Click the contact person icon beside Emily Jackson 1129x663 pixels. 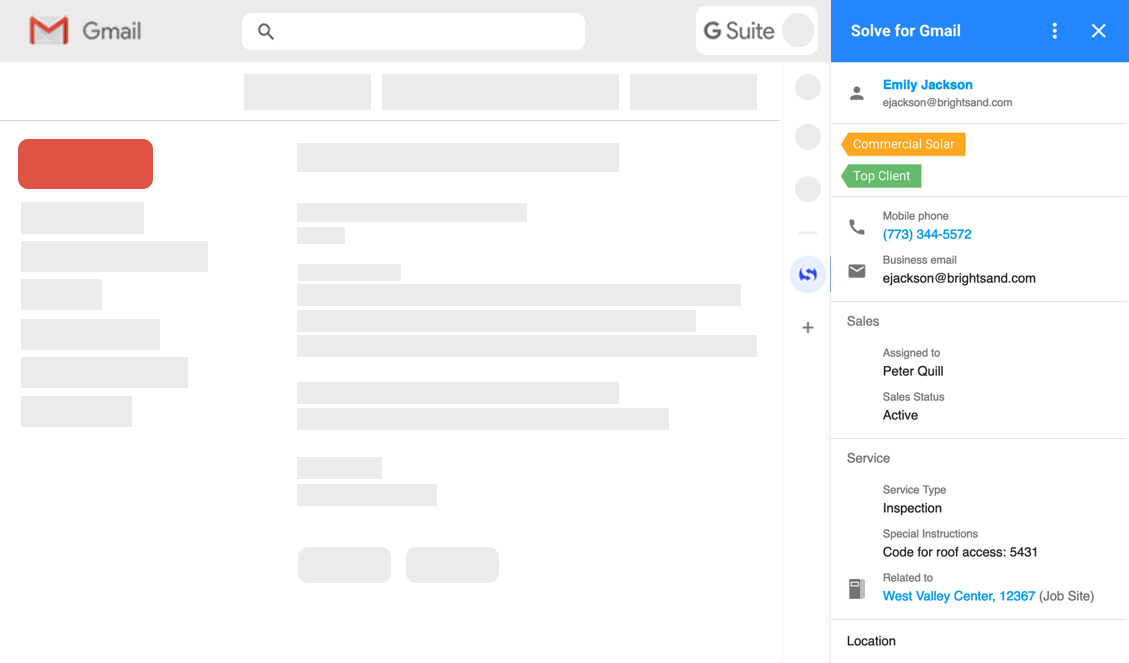[x=857, y=93]
